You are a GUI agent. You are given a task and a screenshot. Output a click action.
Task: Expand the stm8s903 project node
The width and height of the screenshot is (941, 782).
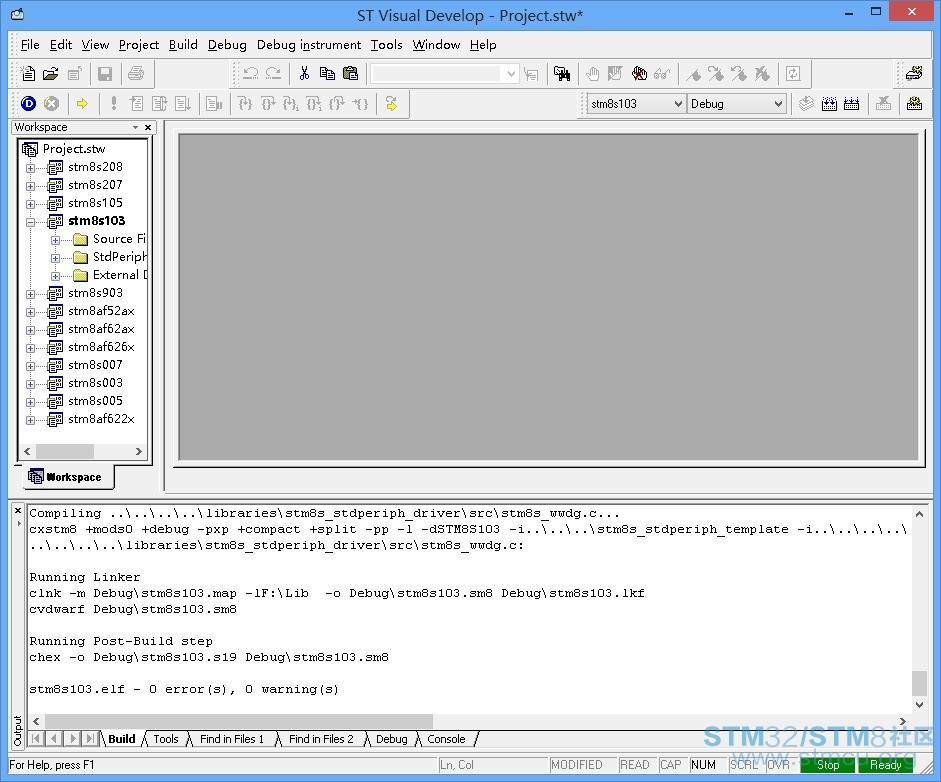(x=31, y=294)
